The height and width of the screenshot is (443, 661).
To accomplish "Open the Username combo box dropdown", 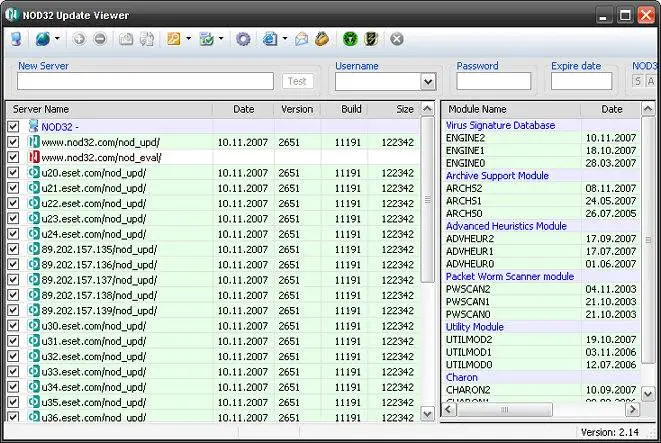I will pyautogui.click(x=428, y=81).
